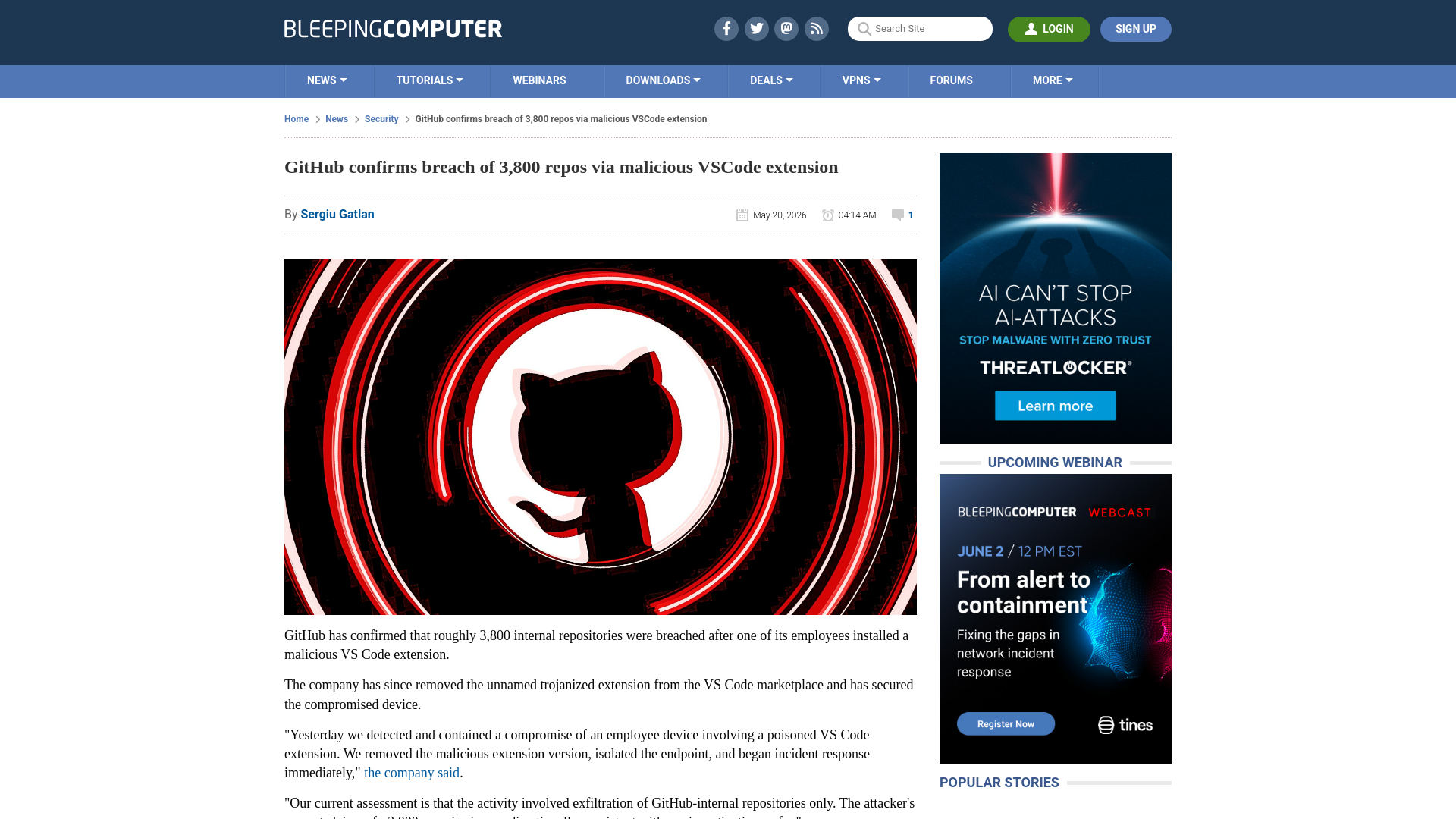1456x819 pixels.
Task: Expand the Downloads dropdown menu
Action: [x=663, y=80]
